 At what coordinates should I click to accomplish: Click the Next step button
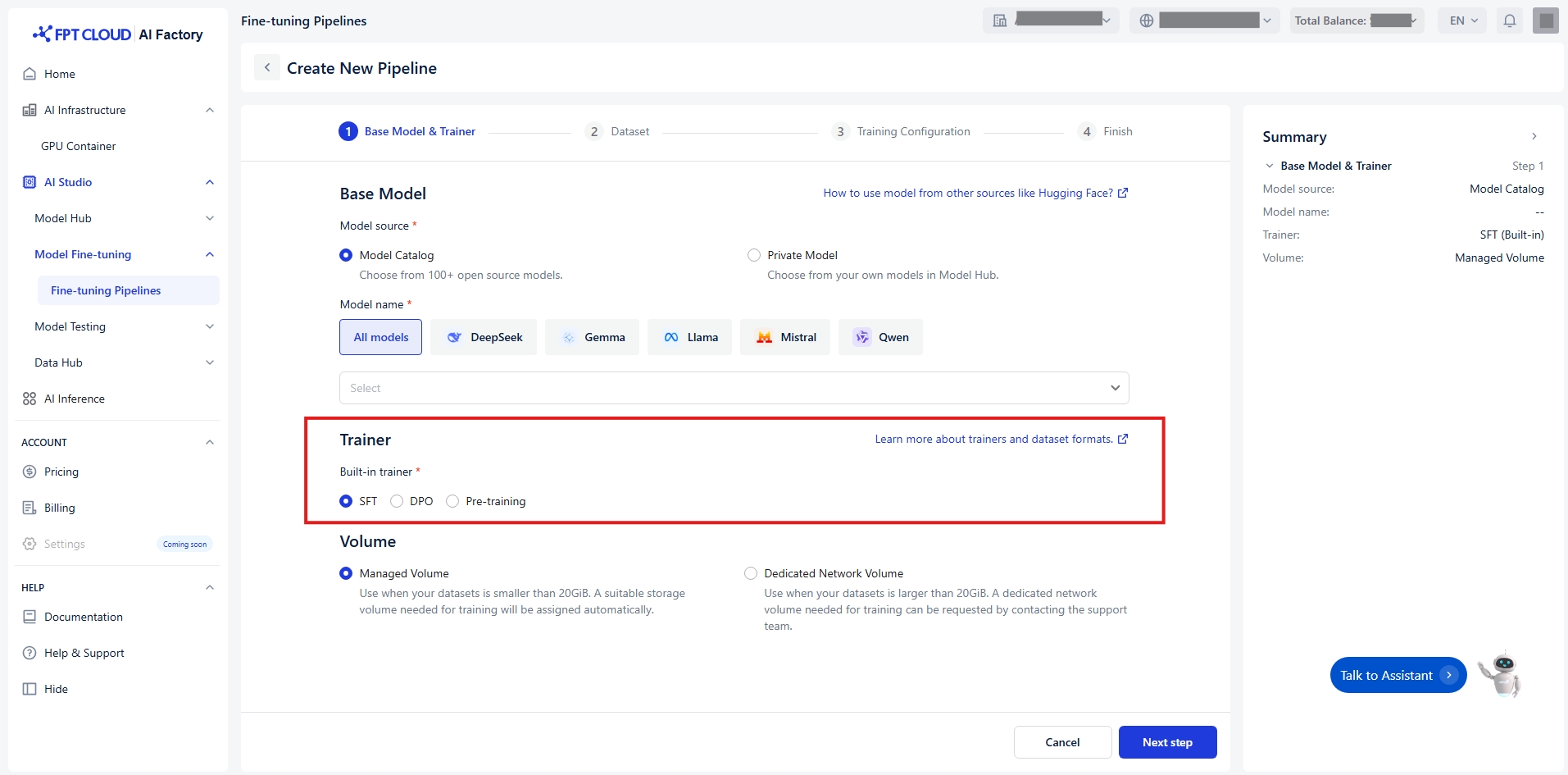[x=1167, y=742]
